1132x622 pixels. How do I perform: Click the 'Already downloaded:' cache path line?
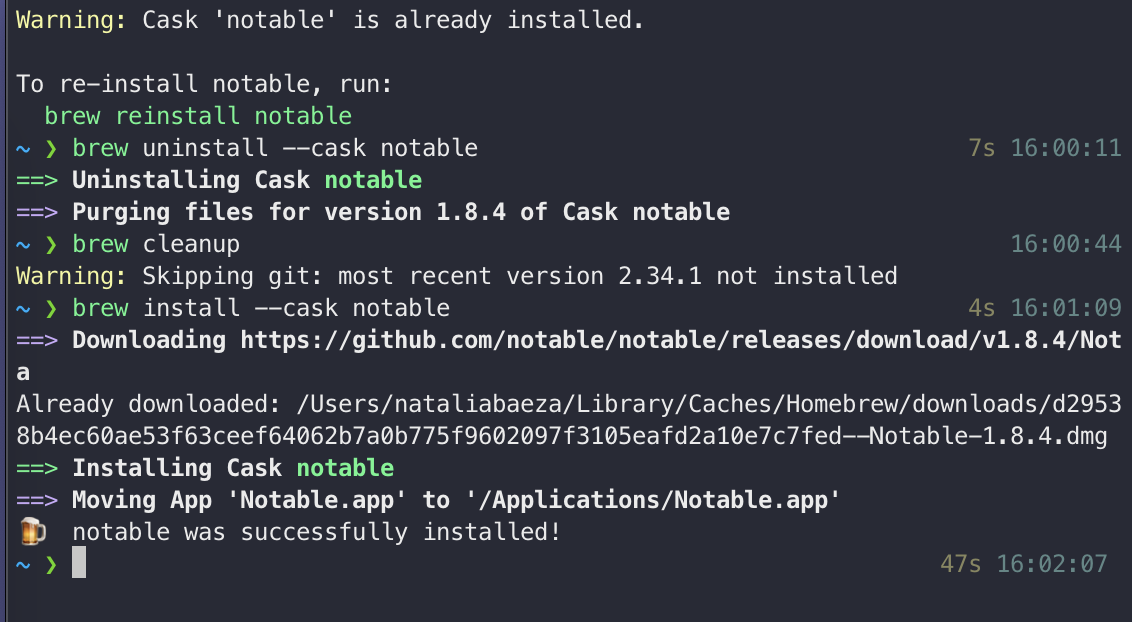point(568,420)
